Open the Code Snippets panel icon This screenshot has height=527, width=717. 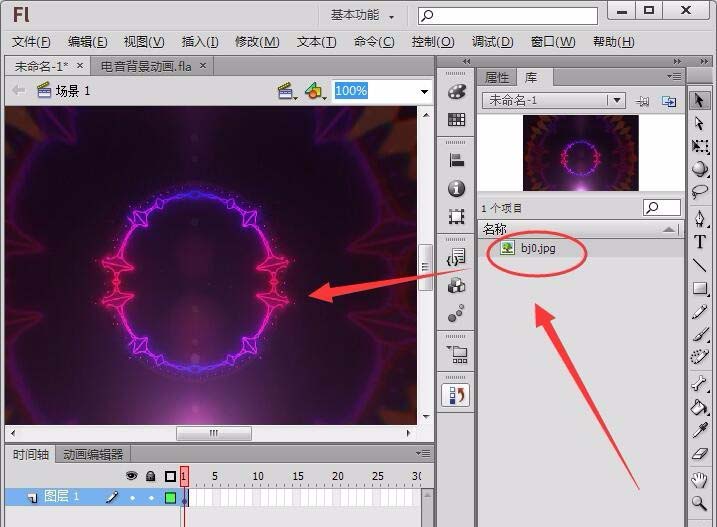point(456,258)
